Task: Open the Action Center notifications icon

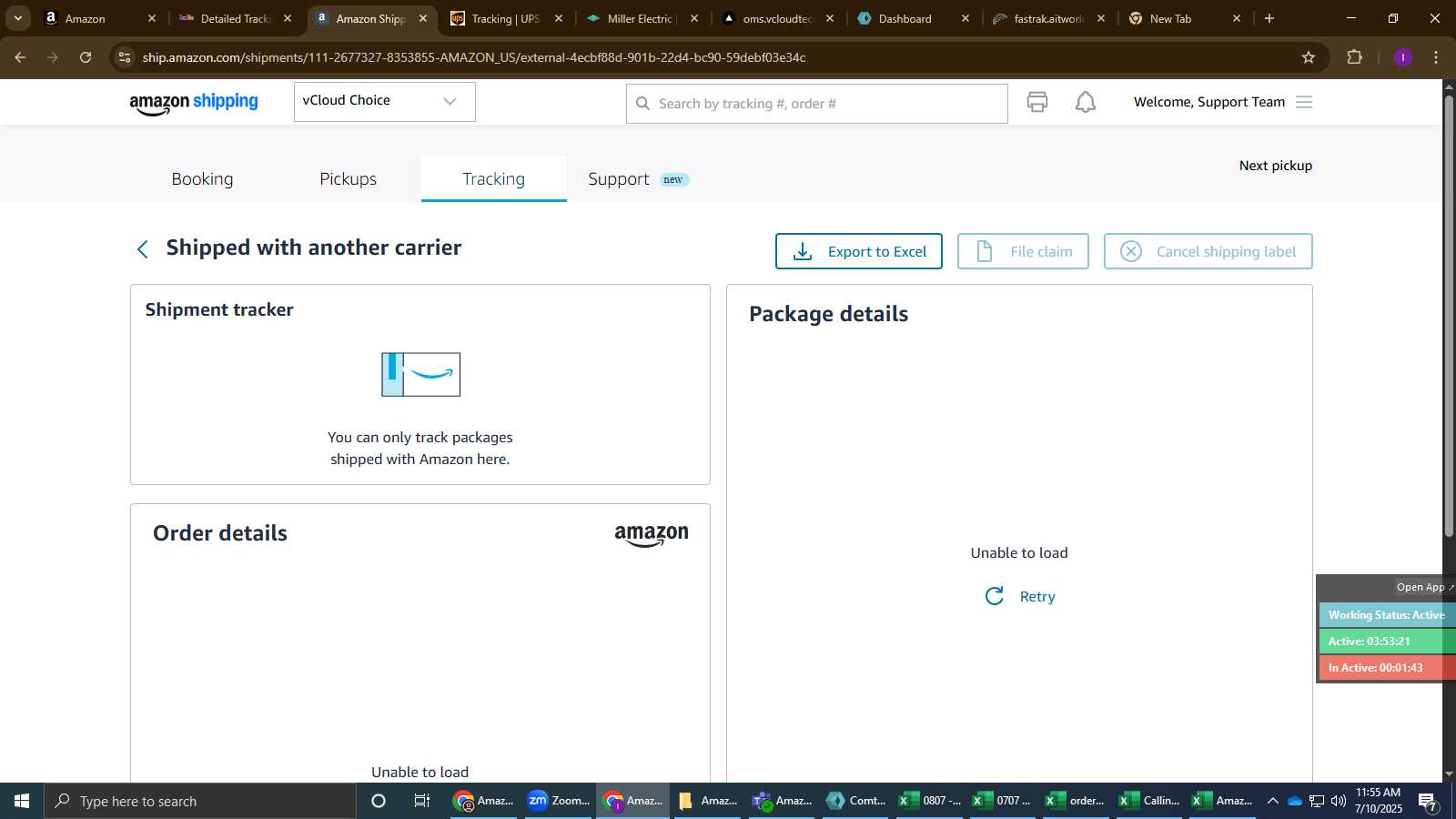Action: click(1428, 802)
